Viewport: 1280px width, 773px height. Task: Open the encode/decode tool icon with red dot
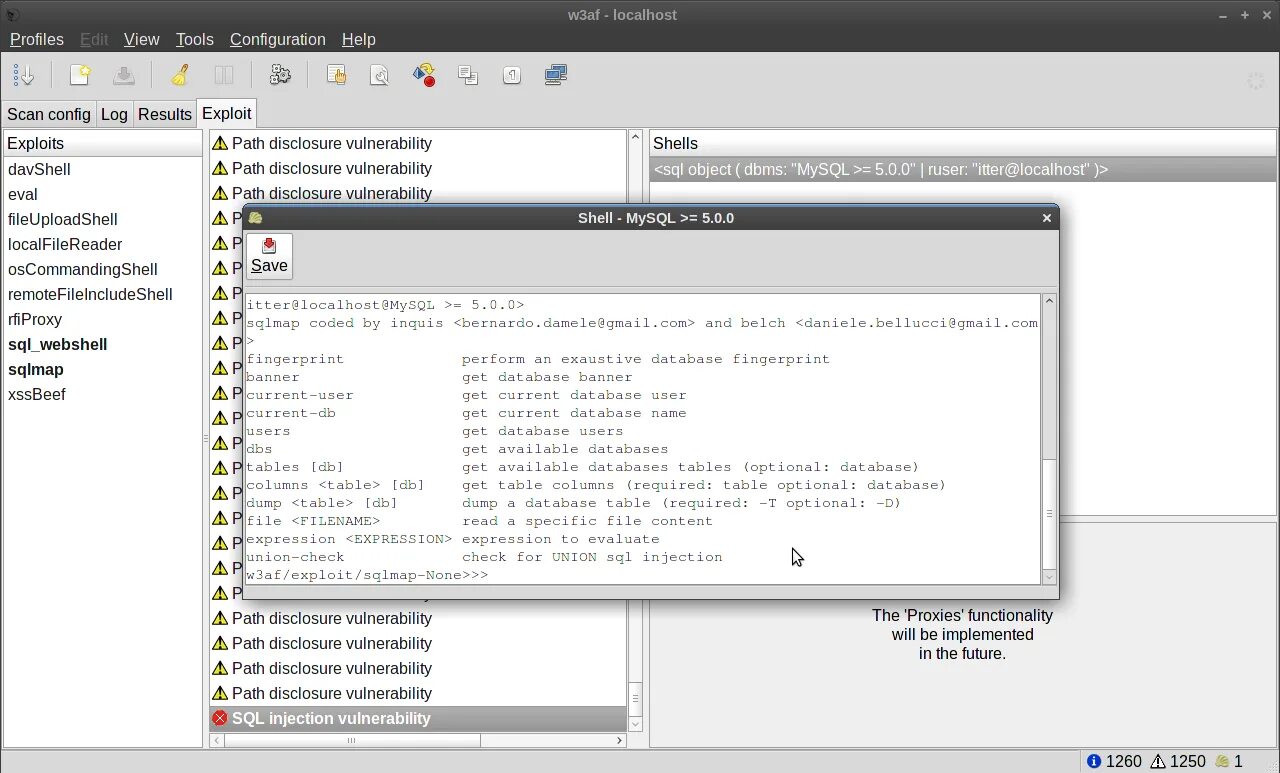pos(424,75)
